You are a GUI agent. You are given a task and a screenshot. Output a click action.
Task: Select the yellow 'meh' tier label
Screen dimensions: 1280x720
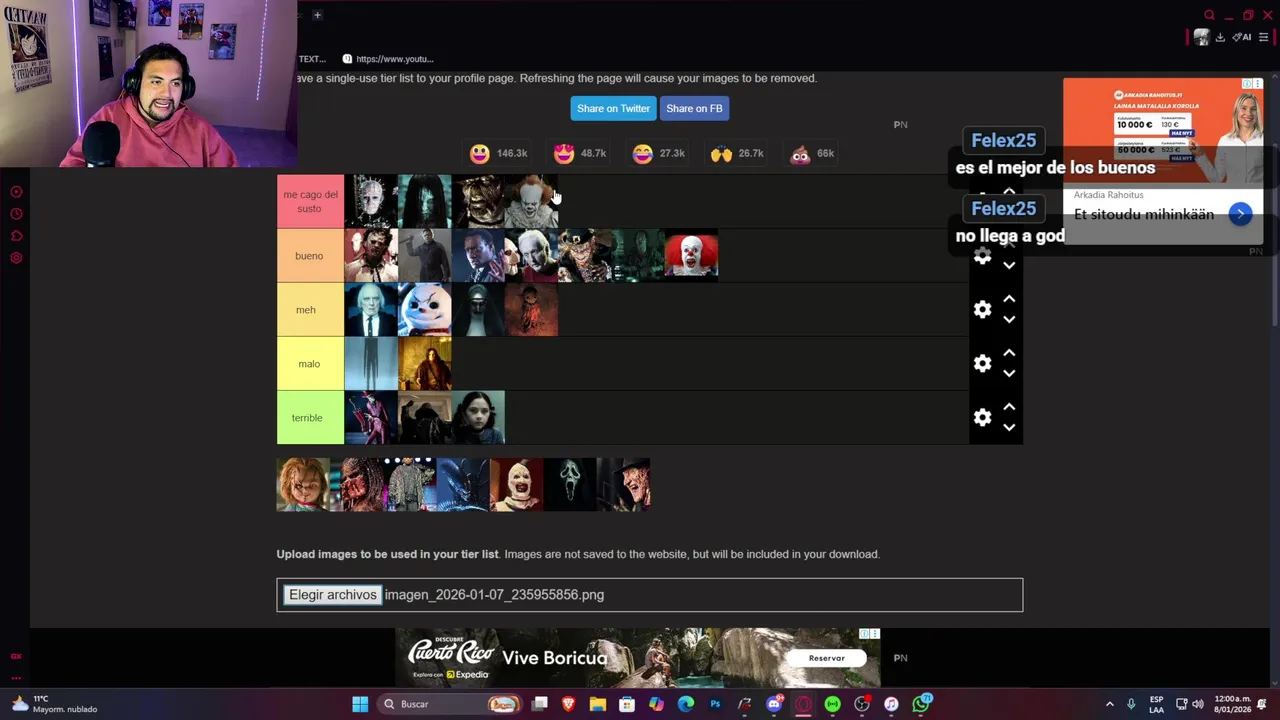coord(310,310)
